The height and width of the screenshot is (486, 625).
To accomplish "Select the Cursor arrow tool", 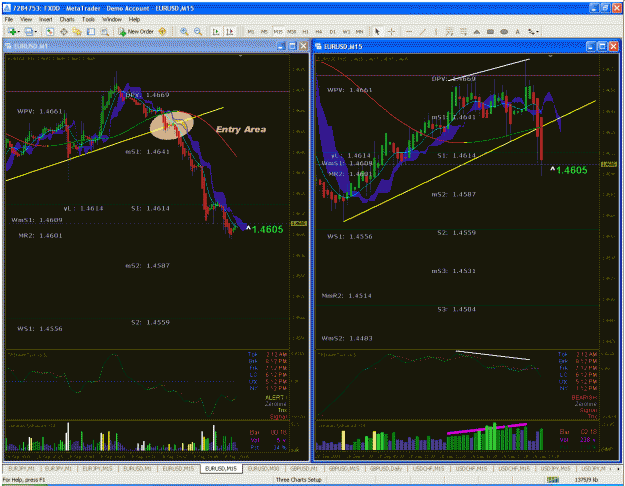I will tap(377, 31).
